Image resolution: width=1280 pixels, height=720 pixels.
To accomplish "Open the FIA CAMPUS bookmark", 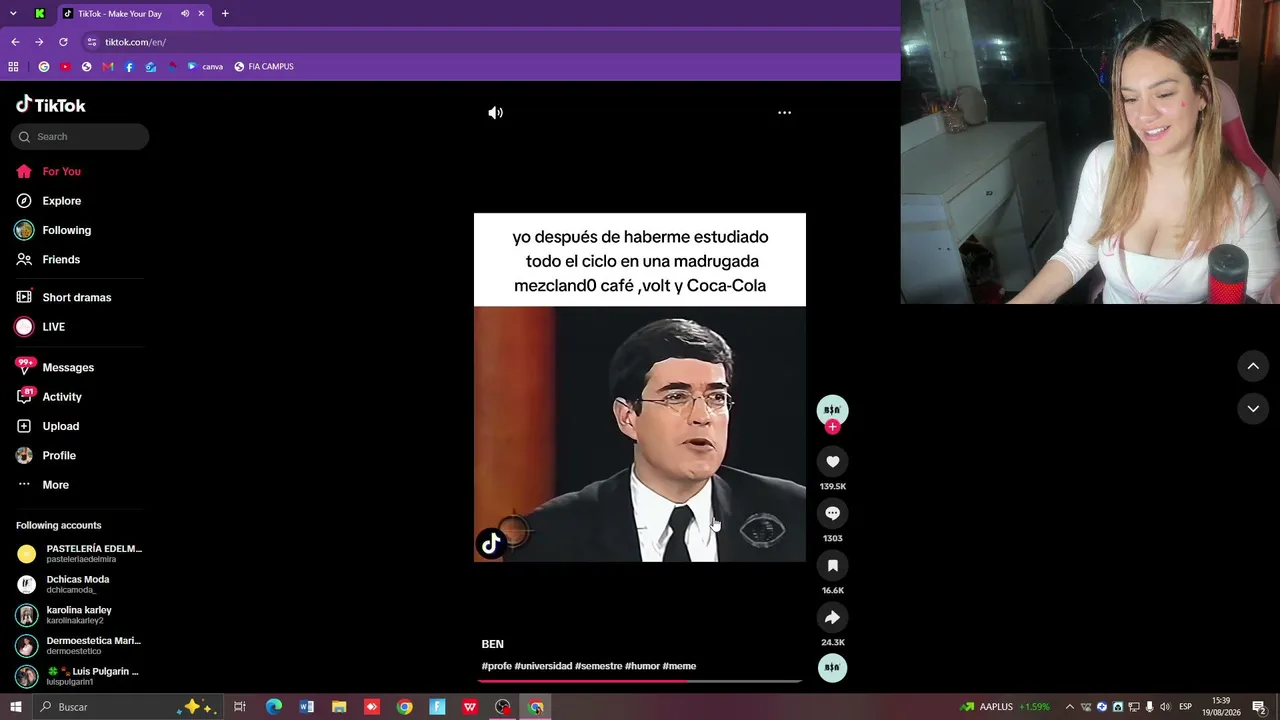I will pyautogui.click(x=264, y=67).
